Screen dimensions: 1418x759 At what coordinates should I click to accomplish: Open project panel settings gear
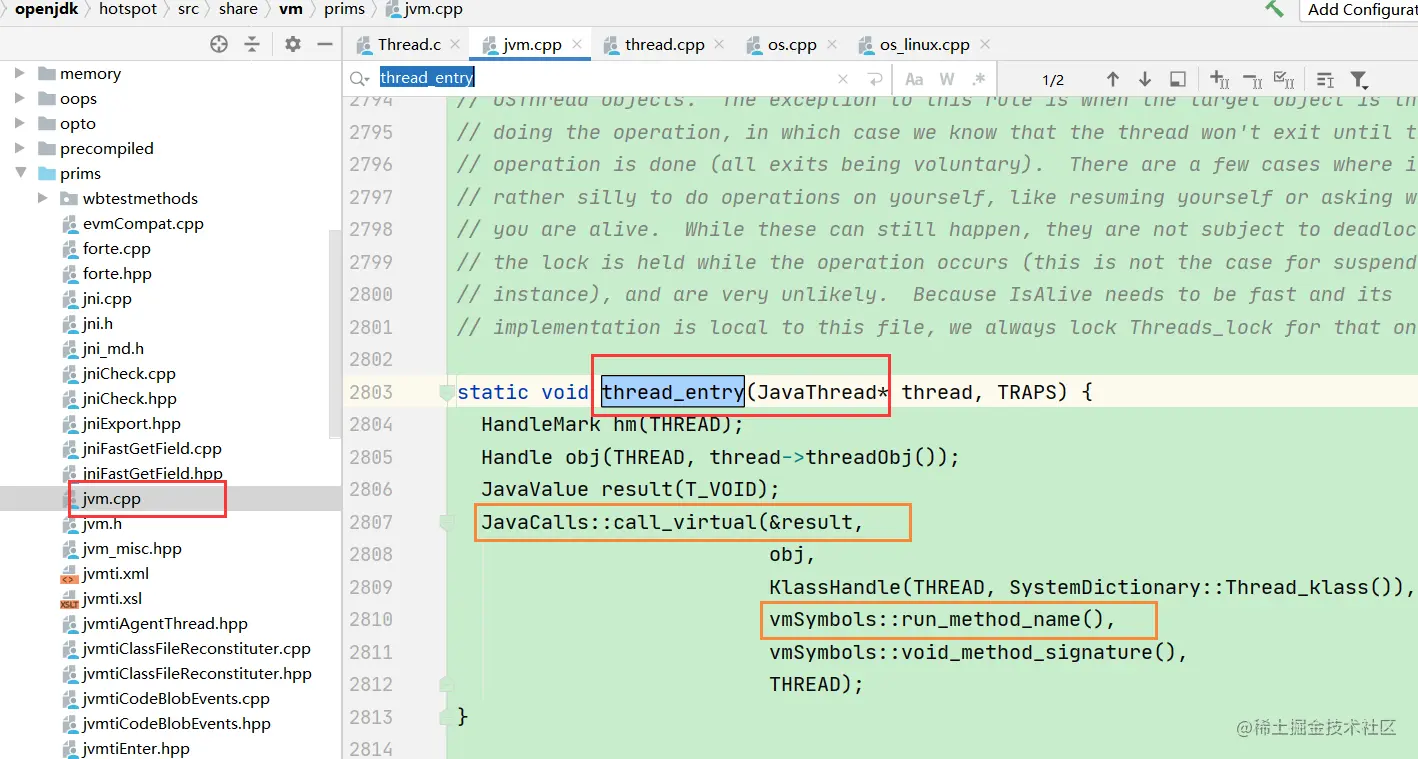292,44
